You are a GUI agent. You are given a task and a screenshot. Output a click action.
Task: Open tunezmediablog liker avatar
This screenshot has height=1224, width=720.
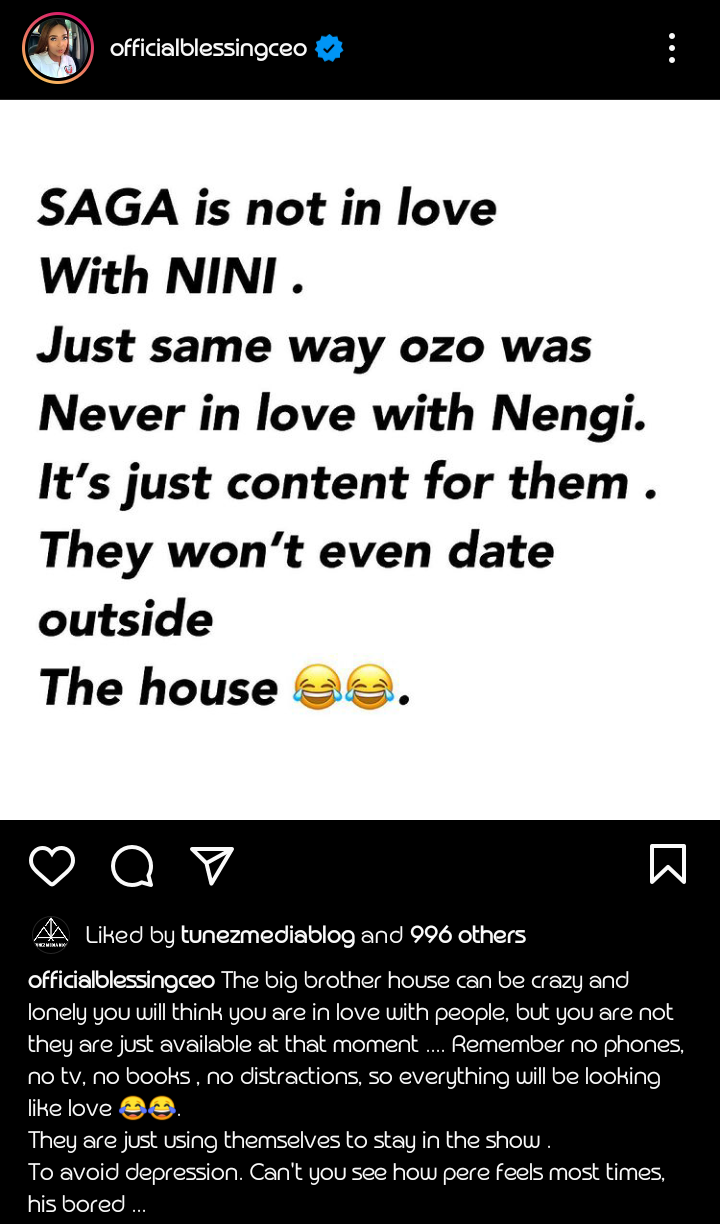point(51,935)
